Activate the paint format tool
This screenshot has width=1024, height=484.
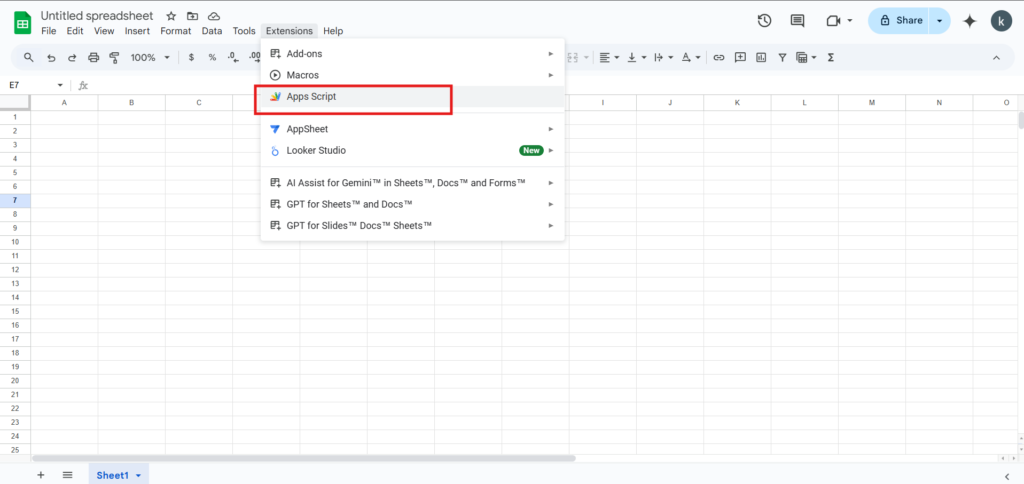114,57
